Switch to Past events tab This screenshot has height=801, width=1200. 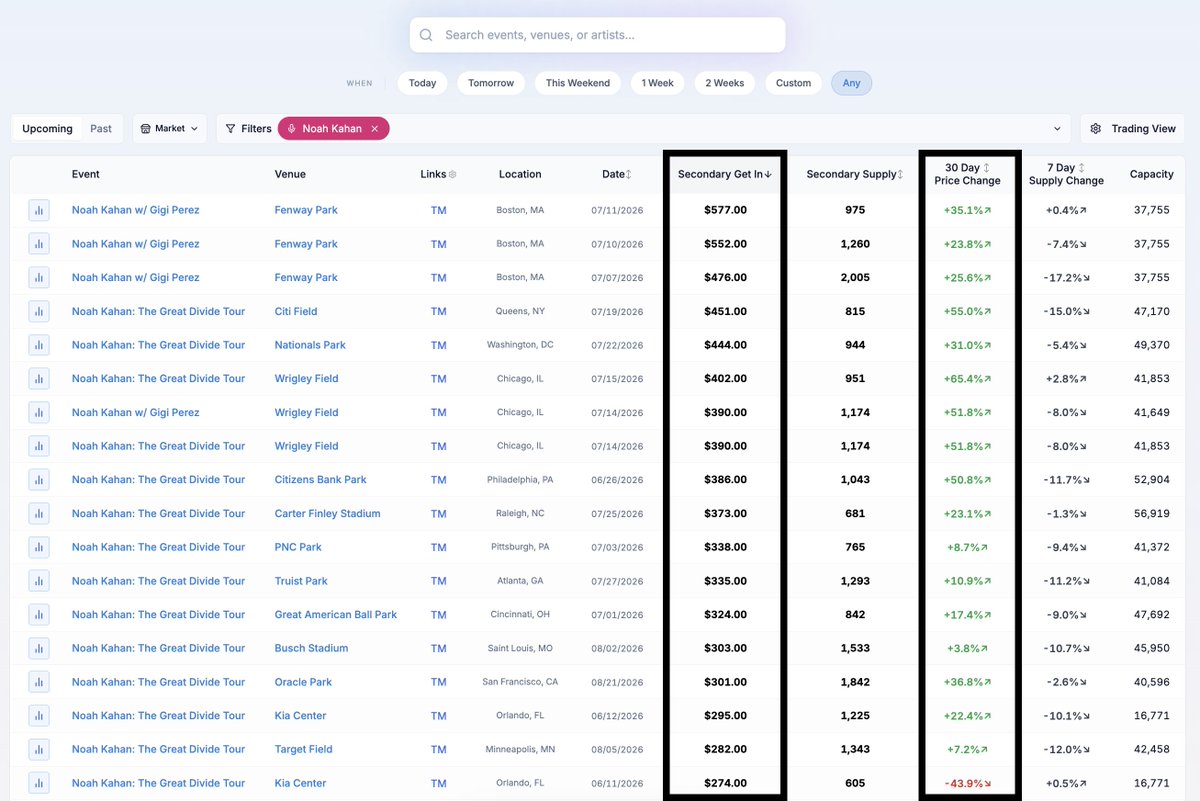coord(101,129)
